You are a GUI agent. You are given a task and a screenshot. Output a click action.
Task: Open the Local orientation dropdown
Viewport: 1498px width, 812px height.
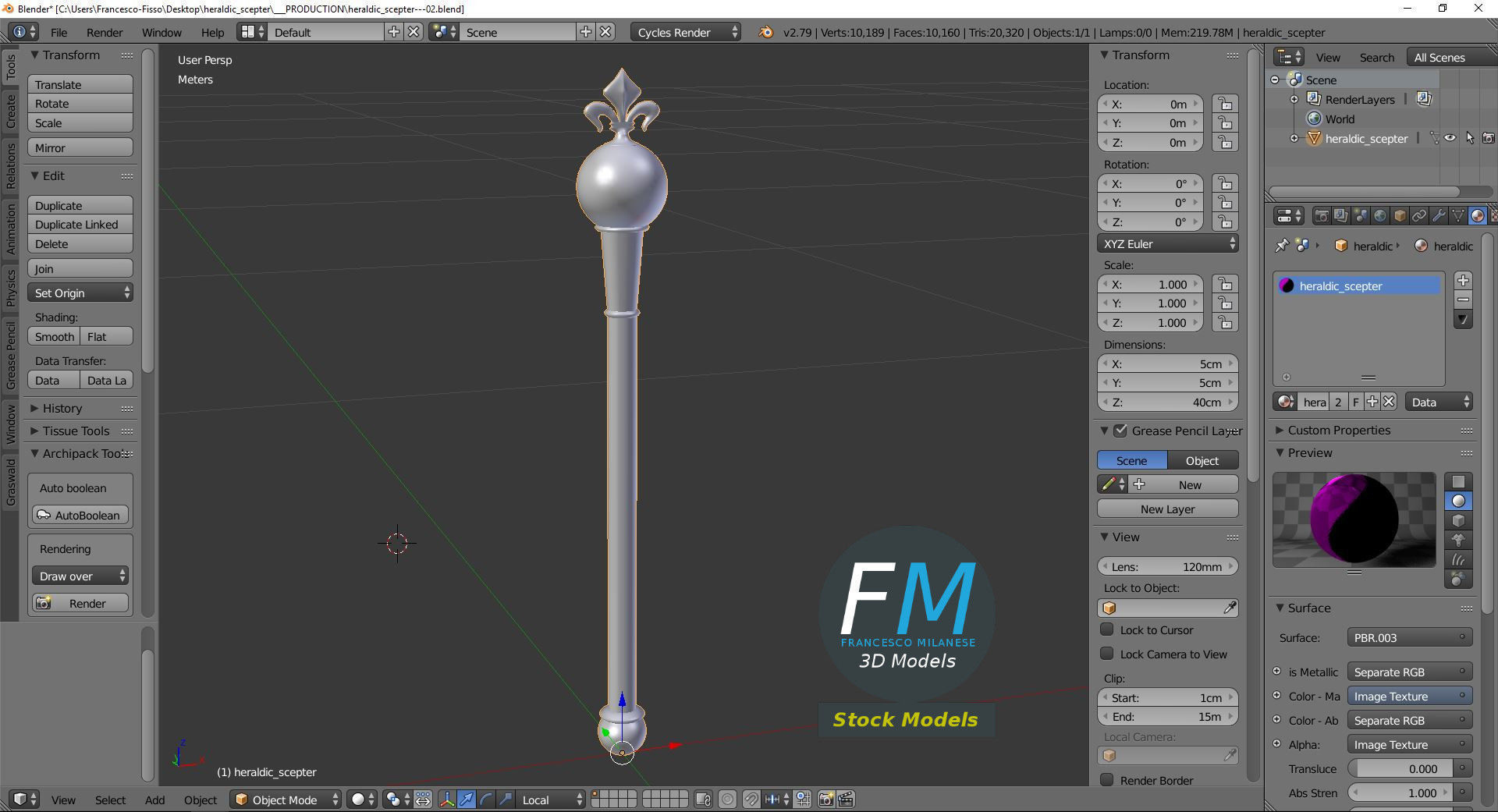pyautogui.click(x=552, y=800)
